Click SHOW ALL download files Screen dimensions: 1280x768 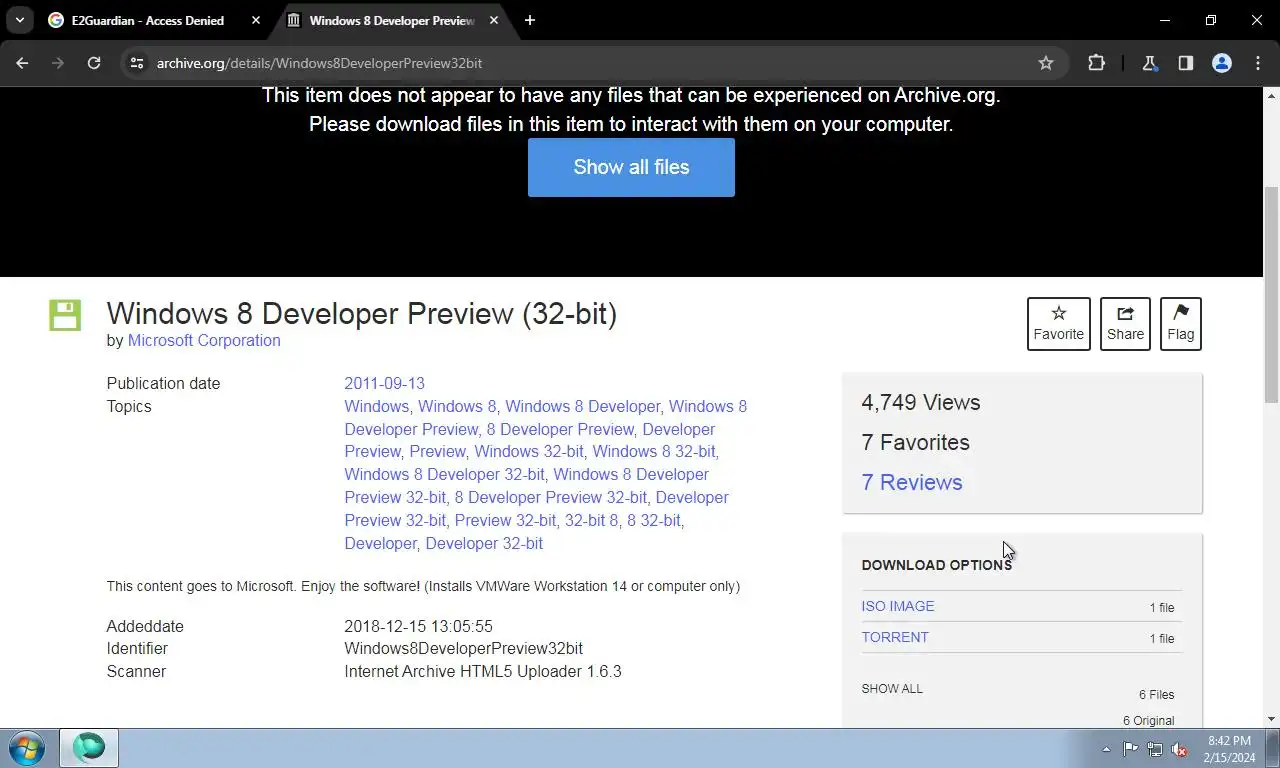tap(892, 689)
